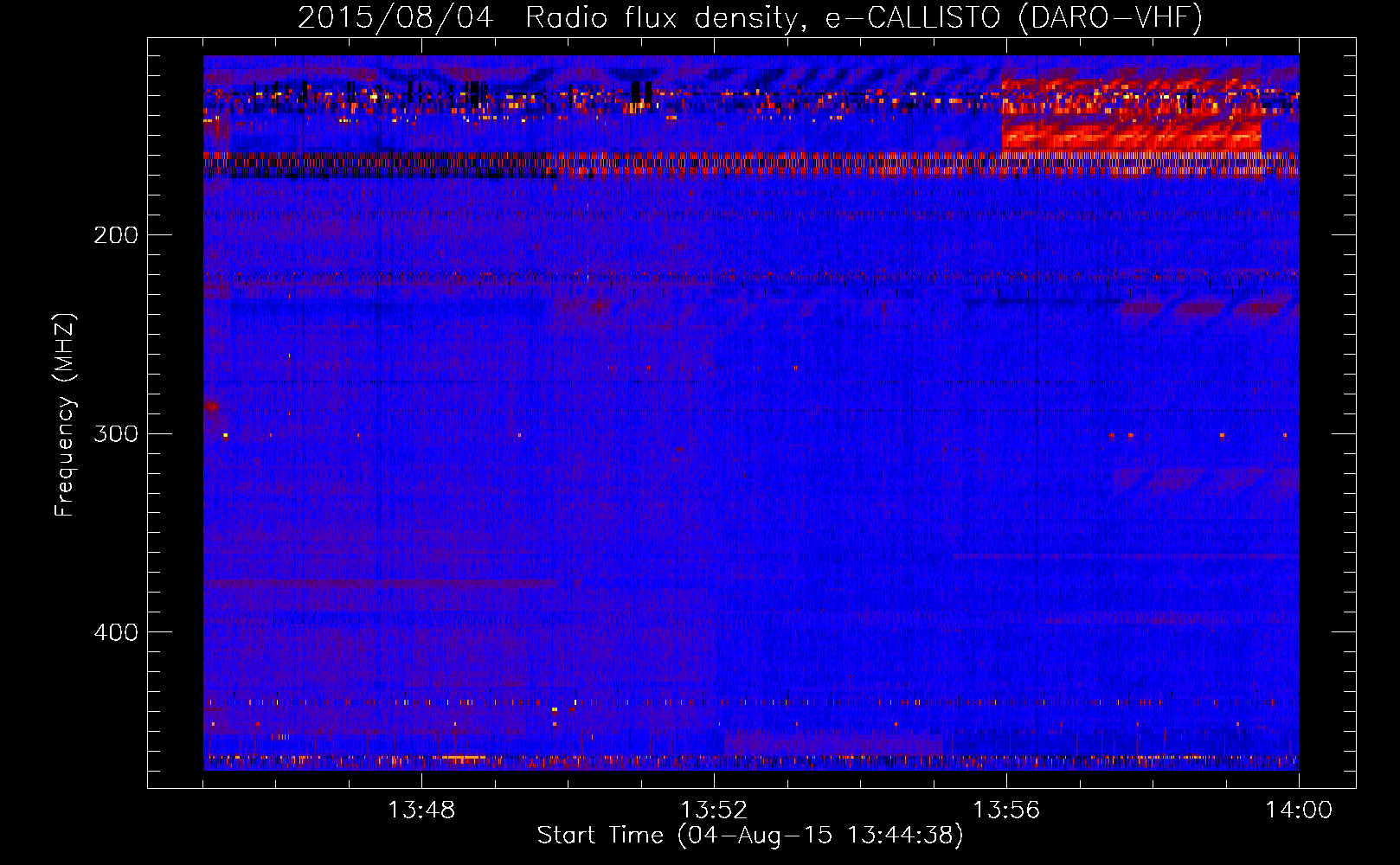Click the 300 frequency tick label
The image size is (1400, 865).
[116, 433]
